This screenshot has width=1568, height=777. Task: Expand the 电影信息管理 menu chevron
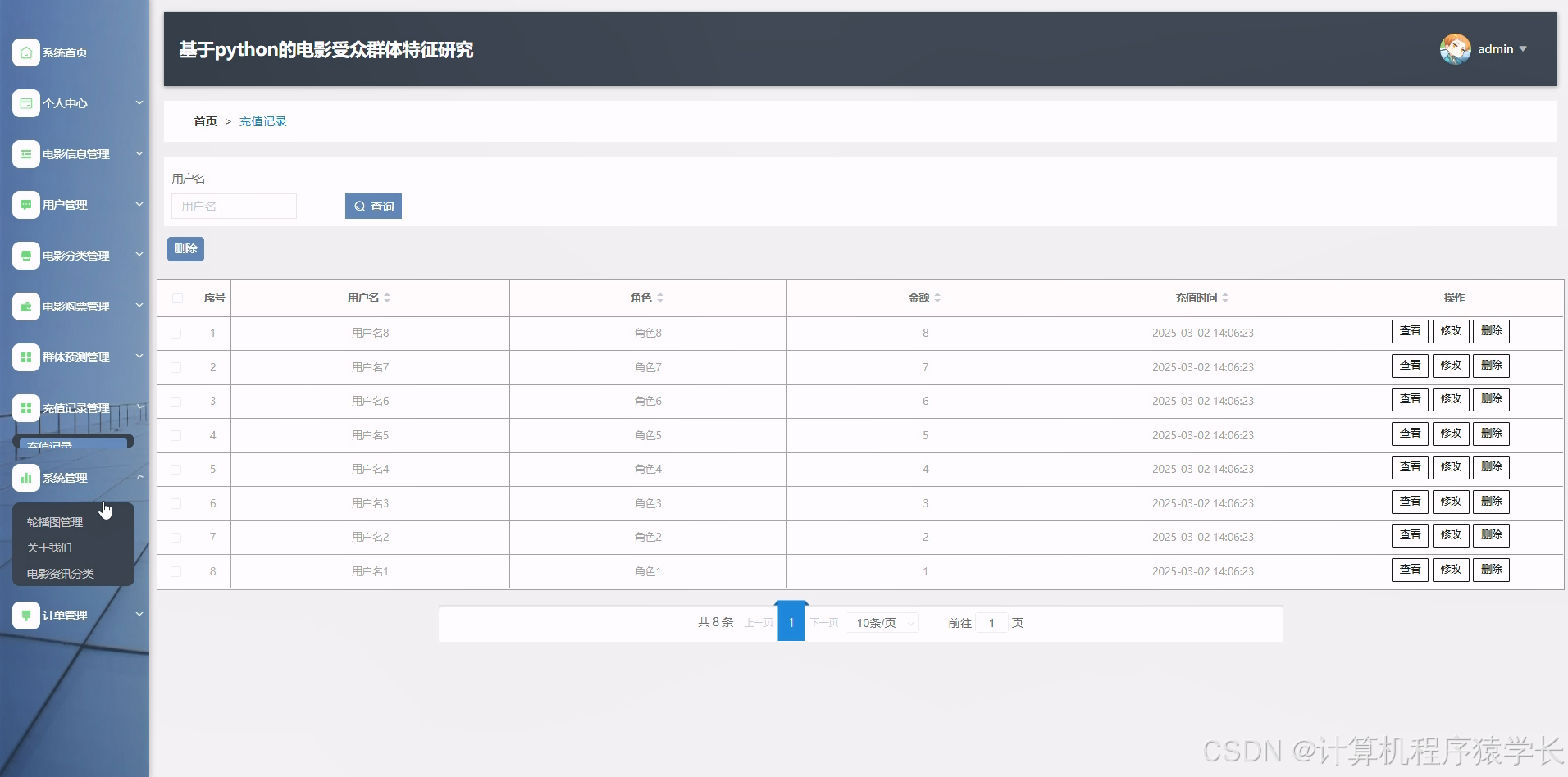[x=139, y=153]
